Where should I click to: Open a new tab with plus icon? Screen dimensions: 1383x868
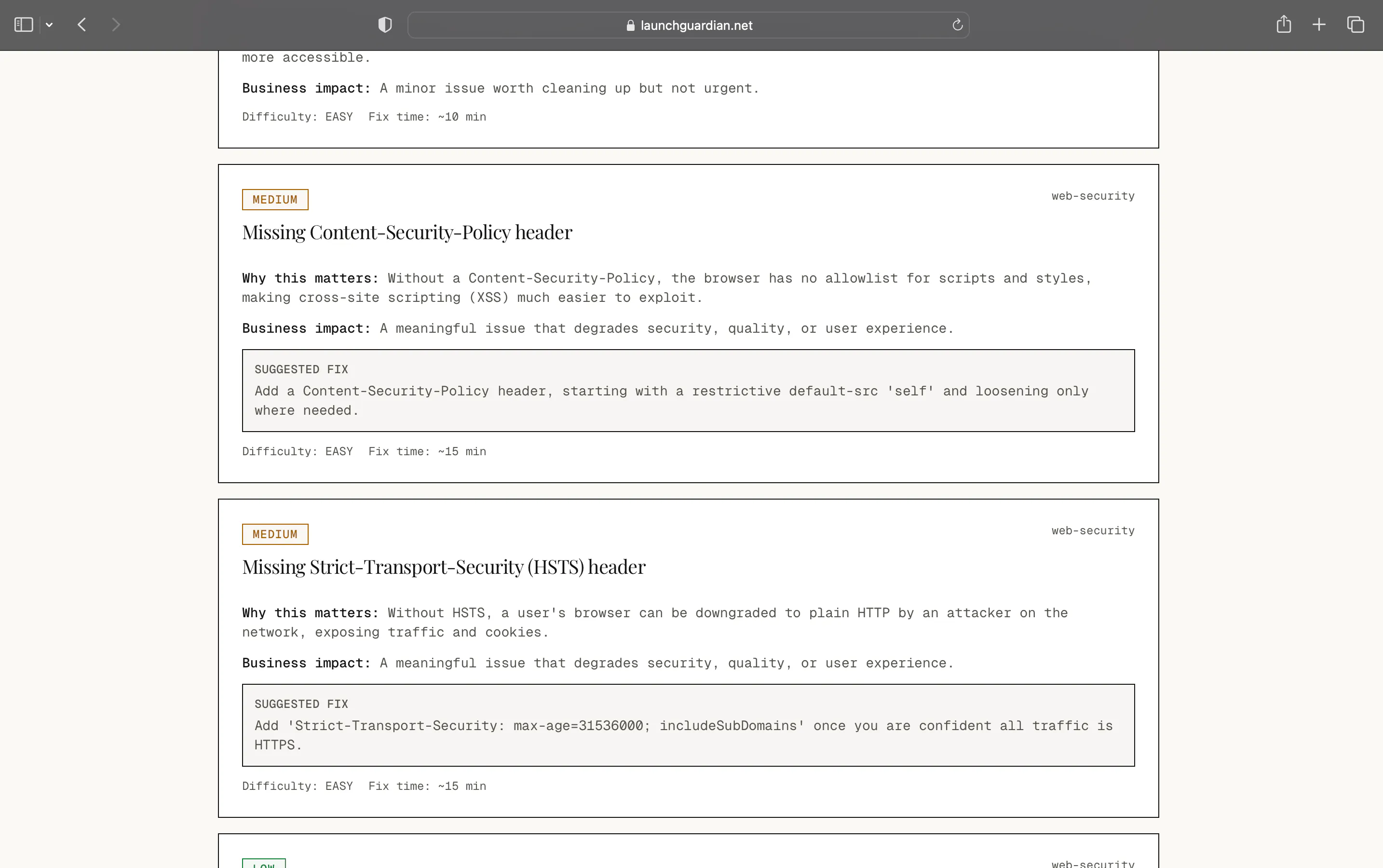coord(1319,25)
